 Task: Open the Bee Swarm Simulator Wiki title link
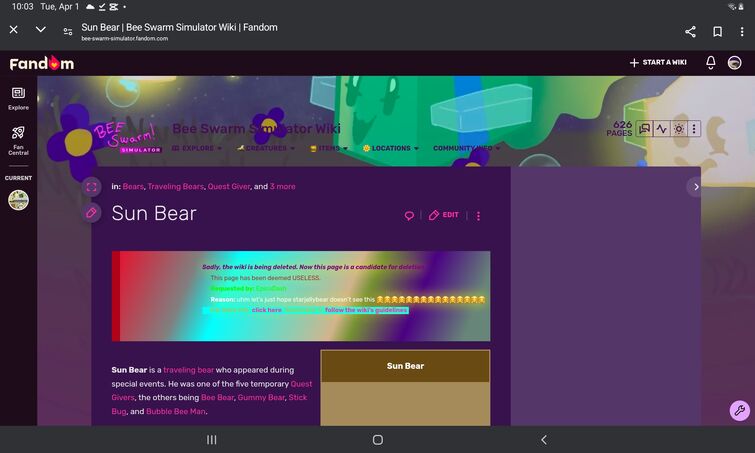(x=256, y=129)
